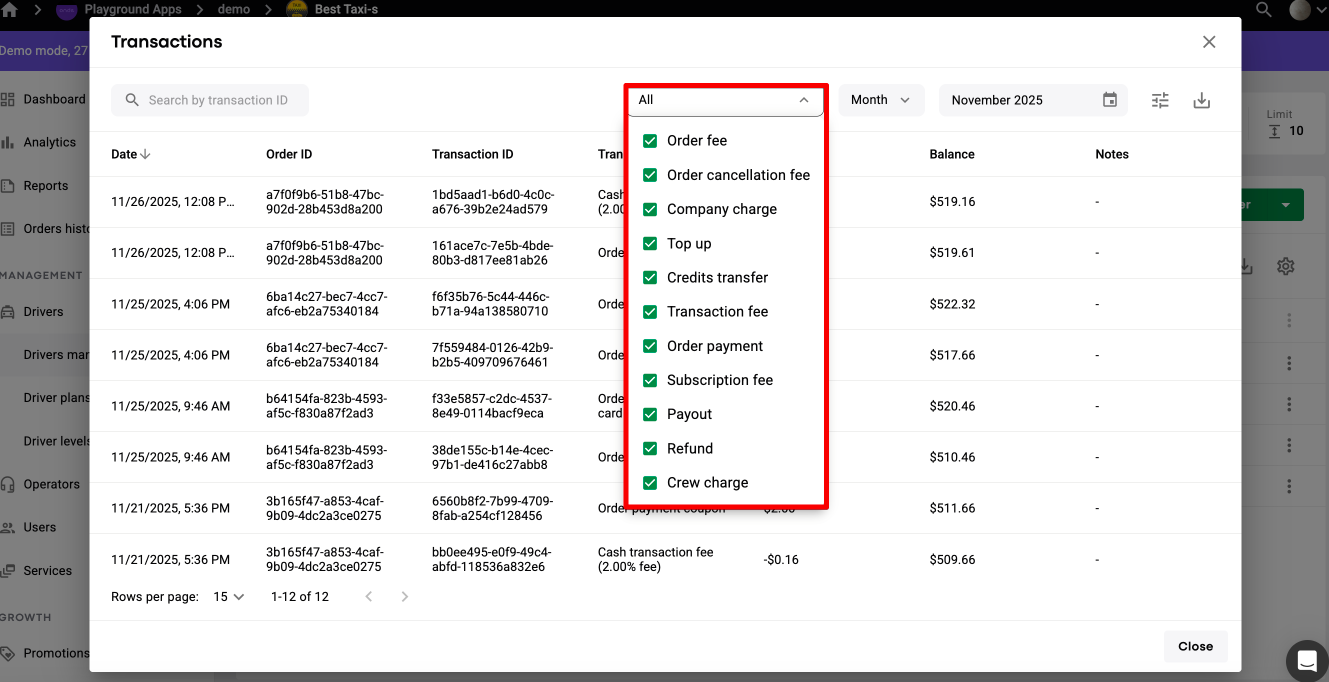Open Operators in the sidebar
Screen dimensions: 1329x682
pos(52,484)
